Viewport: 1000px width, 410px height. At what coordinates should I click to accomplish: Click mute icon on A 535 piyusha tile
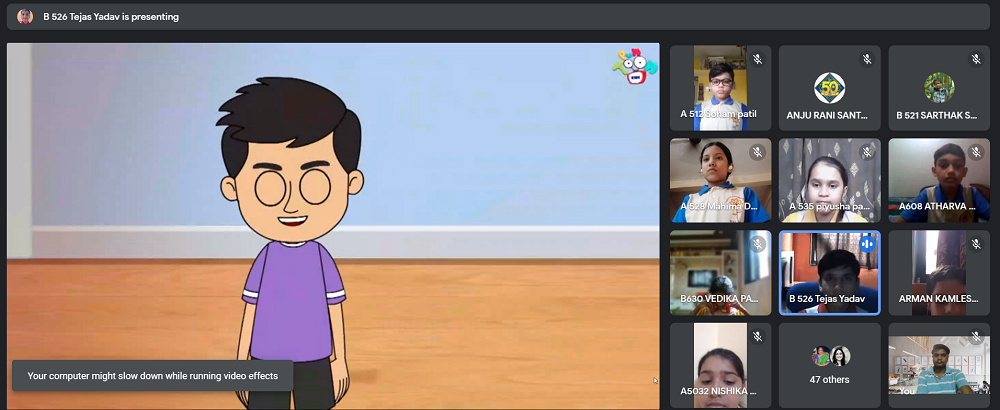[x=867, y=152]
